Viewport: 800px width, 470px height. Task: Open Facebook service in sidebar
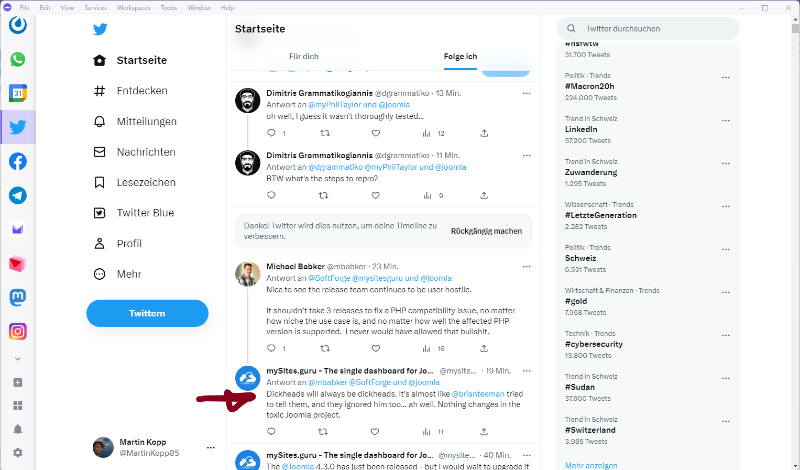point(17,161)
